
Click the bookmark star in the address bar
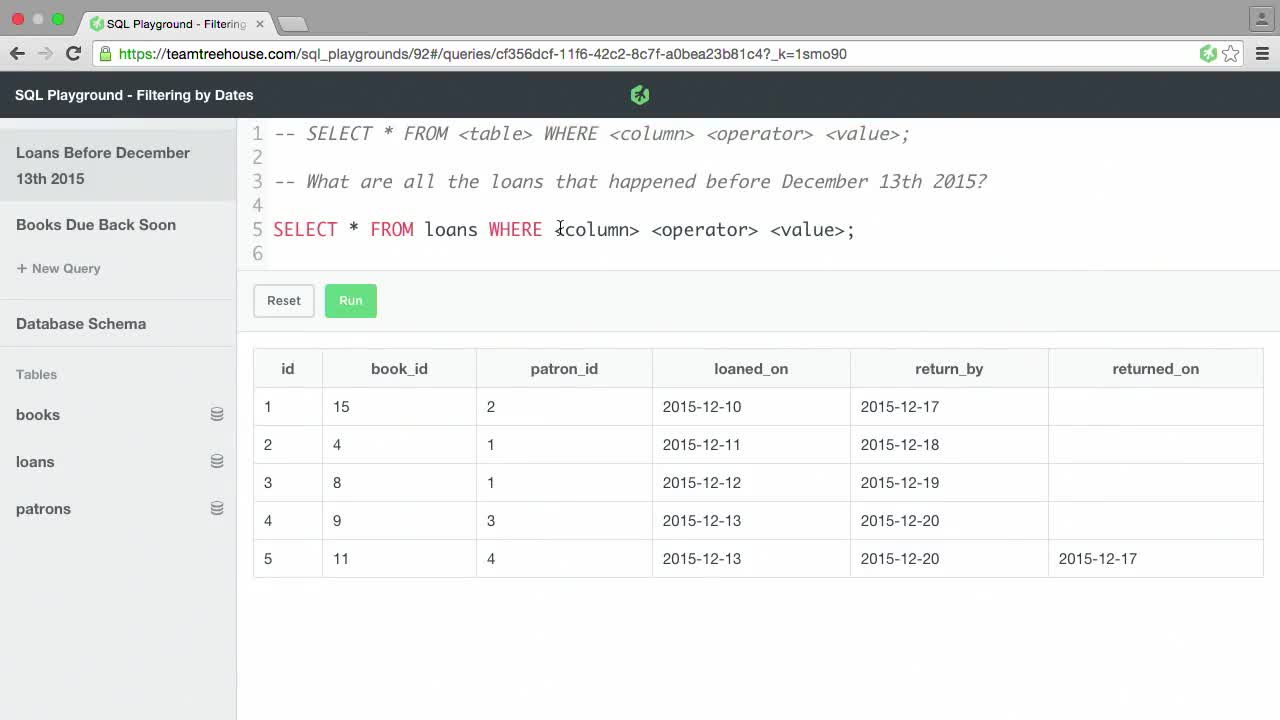[1231, 54]
